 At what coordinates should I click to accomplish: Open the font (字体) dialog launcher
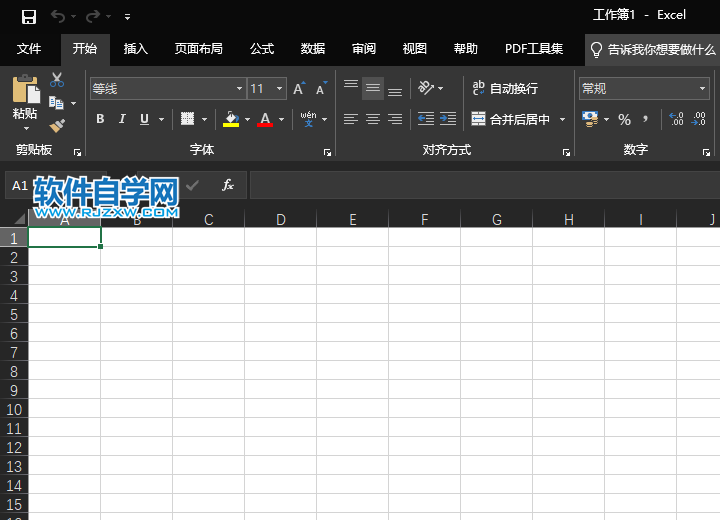point(327,153)
